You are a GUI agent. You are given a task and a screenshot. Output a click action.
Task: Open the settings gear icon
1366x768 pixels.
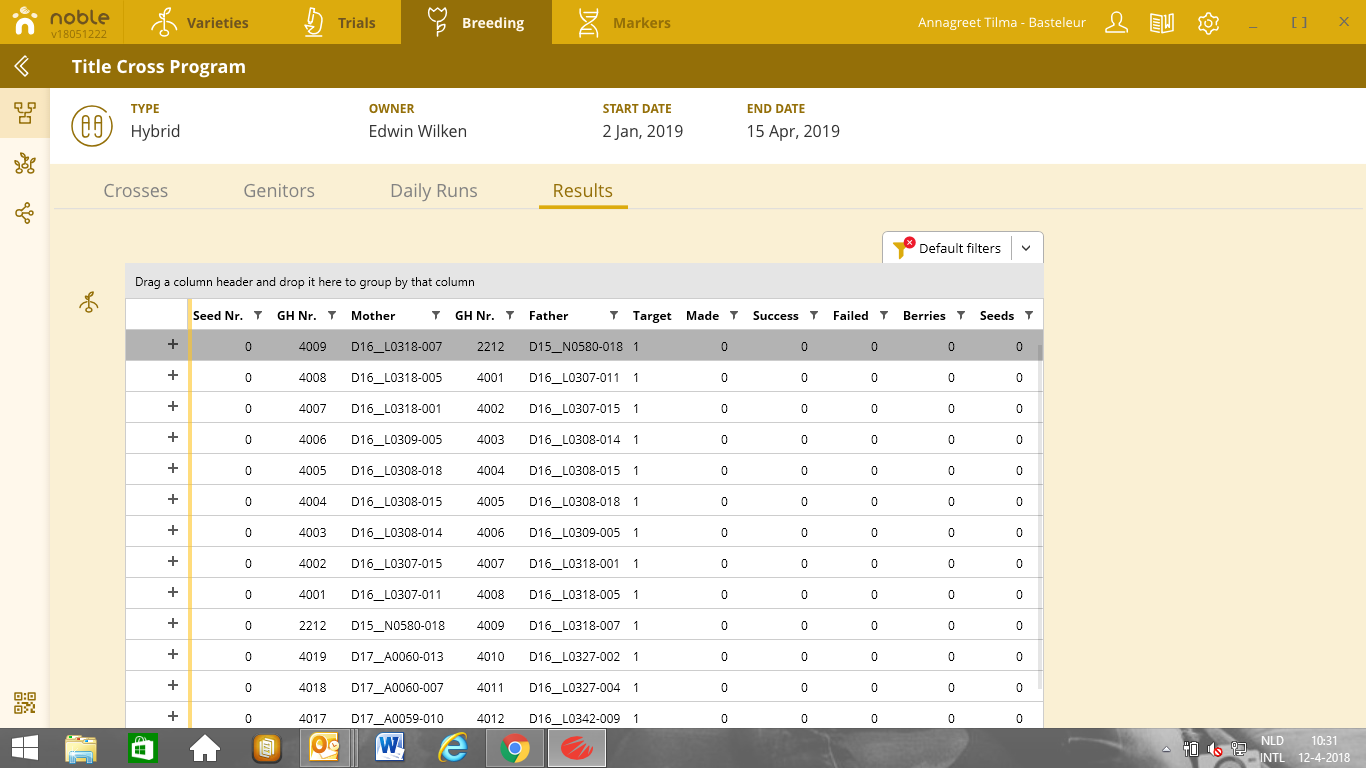point(1208,22)
